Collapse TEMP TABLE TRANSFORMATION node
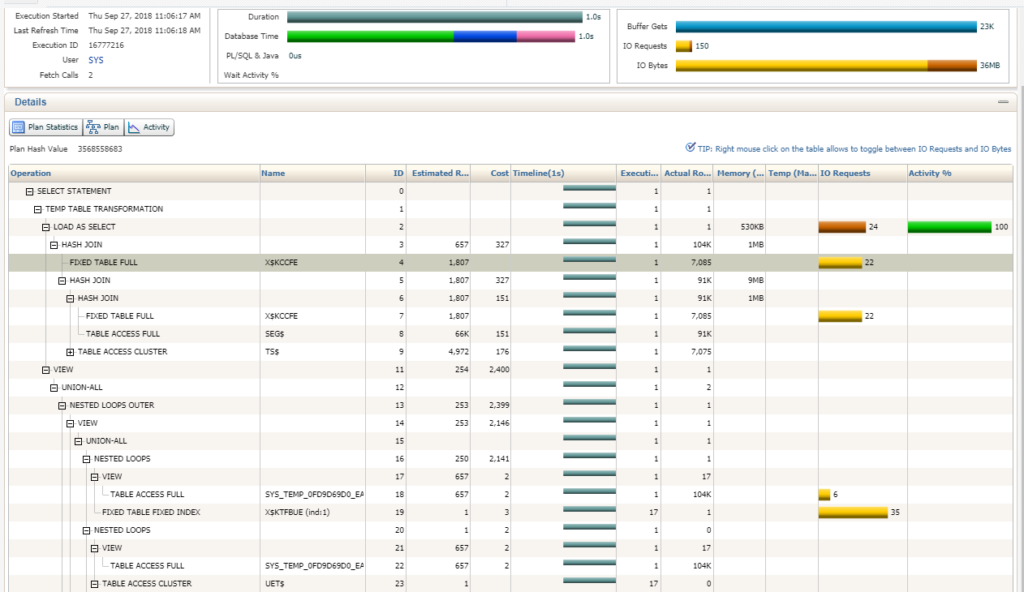Screen dimensions: 1024x592 38,209
